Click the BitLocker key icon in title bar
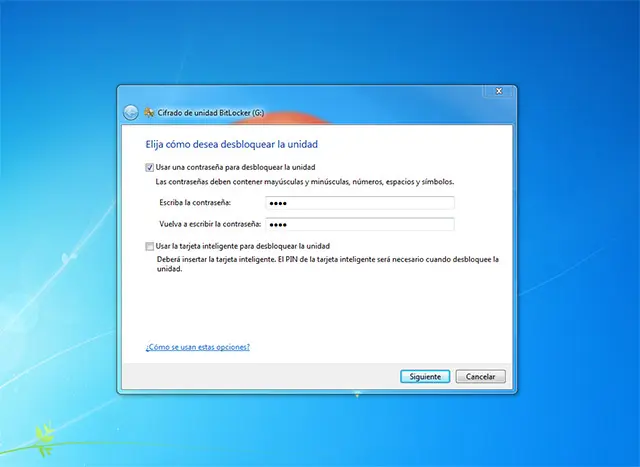 [x=148, y=112]
